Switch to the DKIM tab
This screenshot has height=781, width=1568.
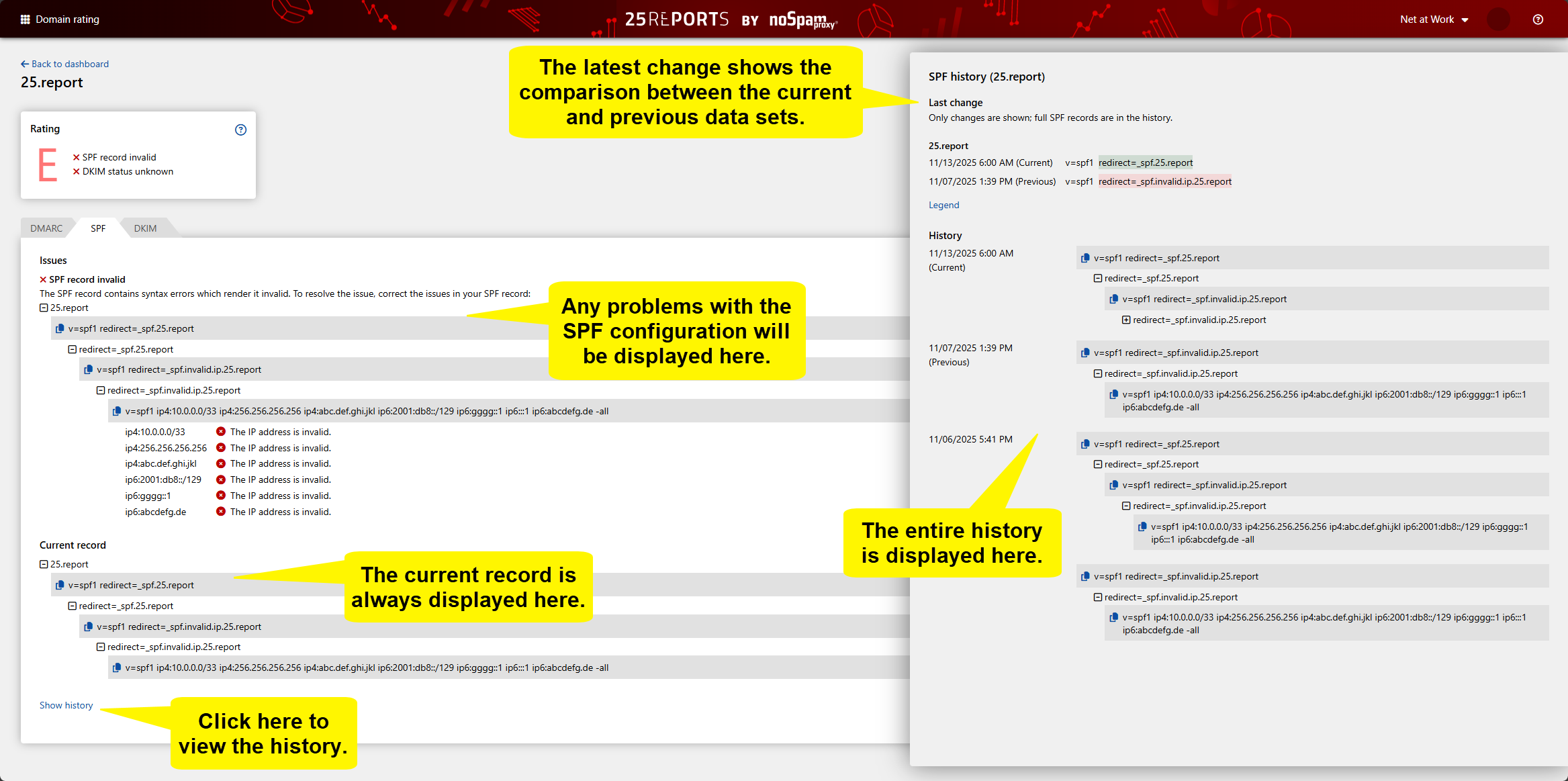pyautogui.click(x=145, y=228)
